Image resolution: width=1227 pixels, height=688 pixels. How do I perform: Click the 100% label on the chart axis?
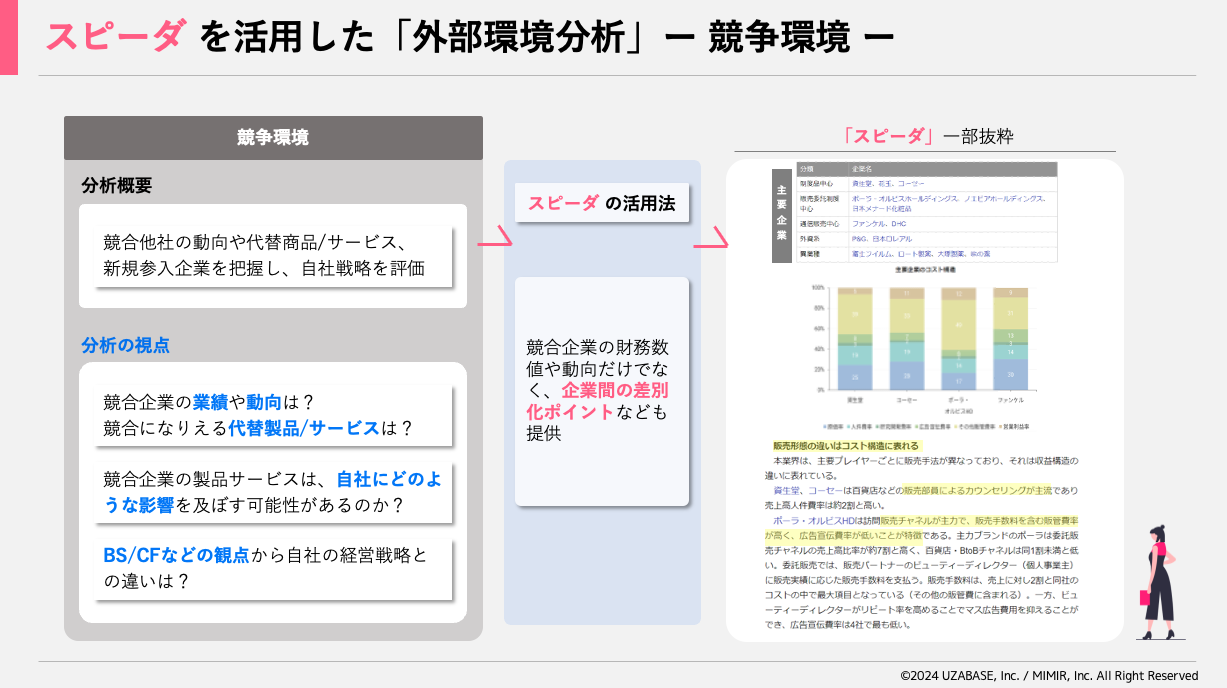tap(817, 288)
